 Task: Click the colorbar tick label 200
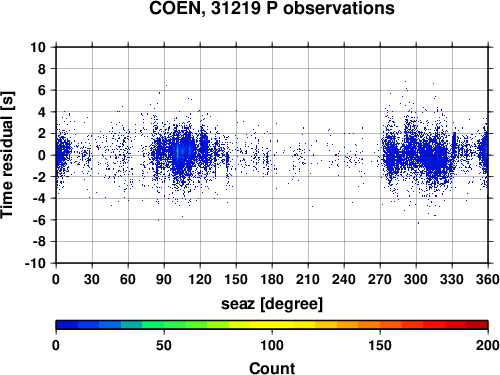488,345
